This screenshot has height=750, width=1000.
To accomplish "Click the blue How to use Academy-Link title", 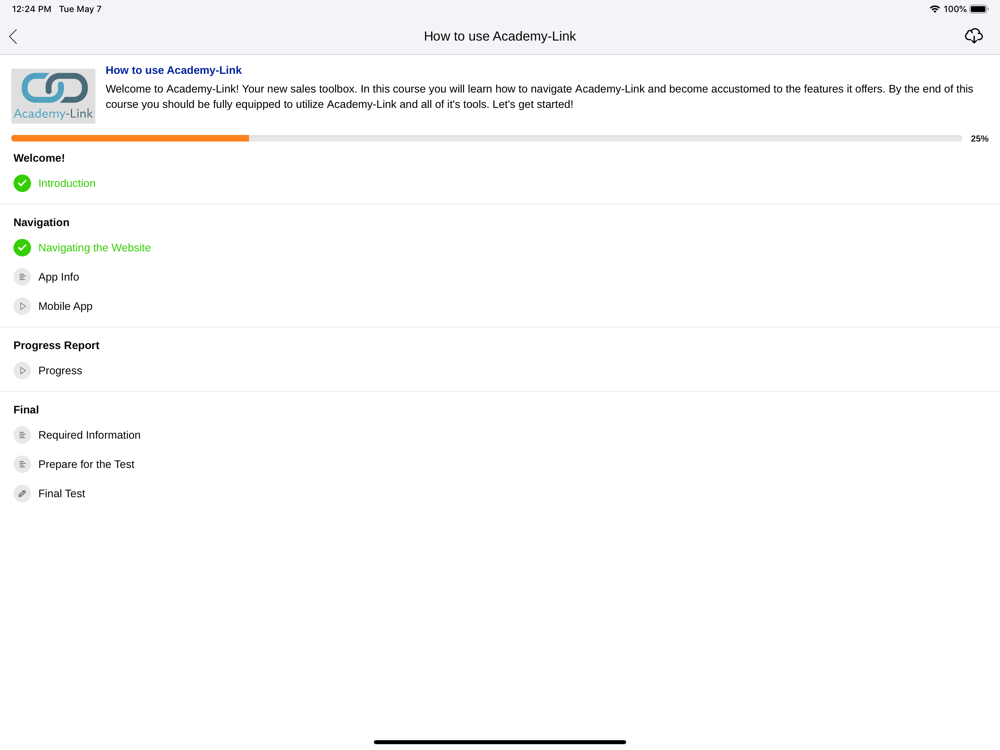I will 173,70.
